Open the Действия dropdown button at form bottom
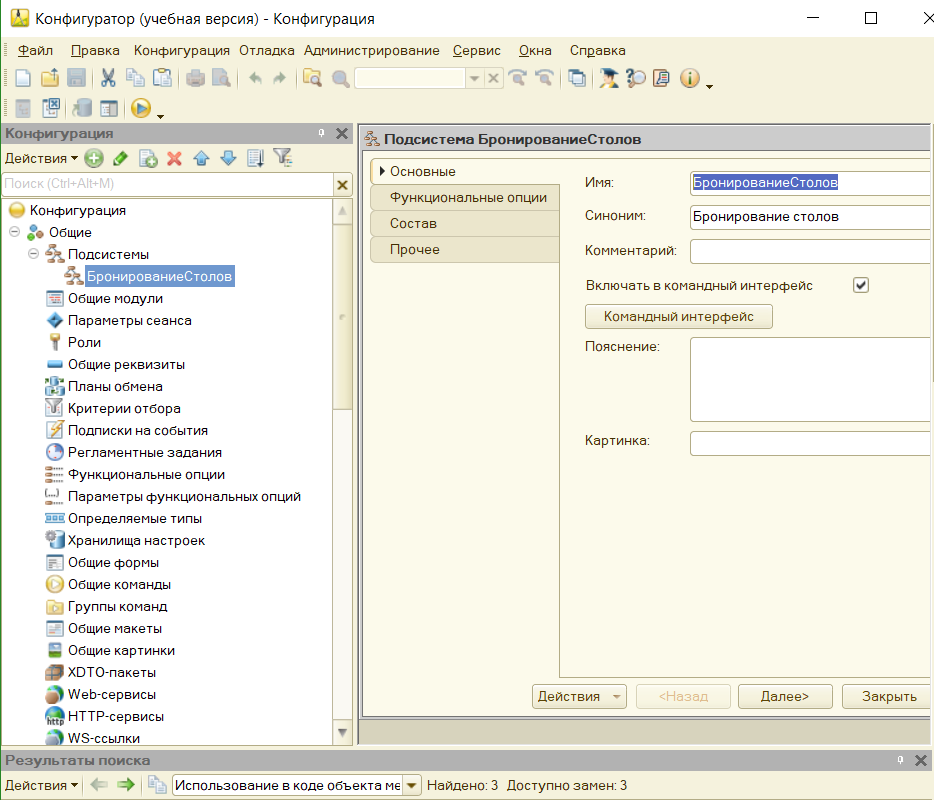The height and width of the screenshot is (800, 934). pos(578,696)
